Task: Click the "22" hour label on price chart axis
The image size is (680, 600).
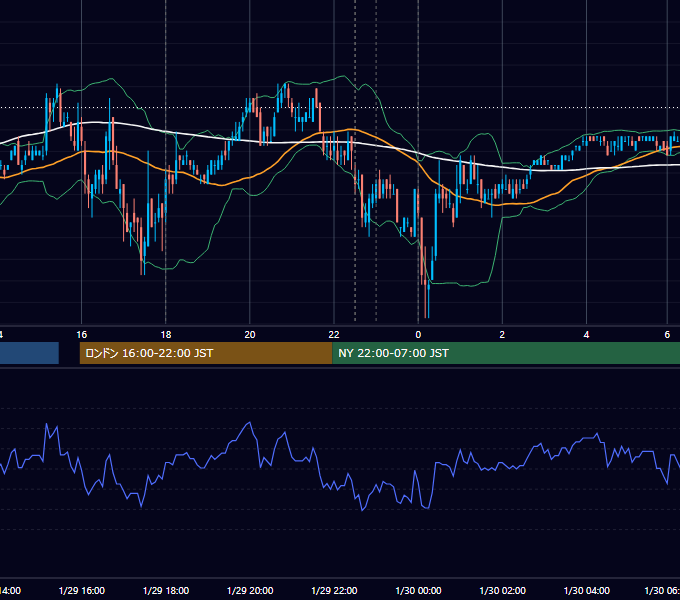Action: 334,335
